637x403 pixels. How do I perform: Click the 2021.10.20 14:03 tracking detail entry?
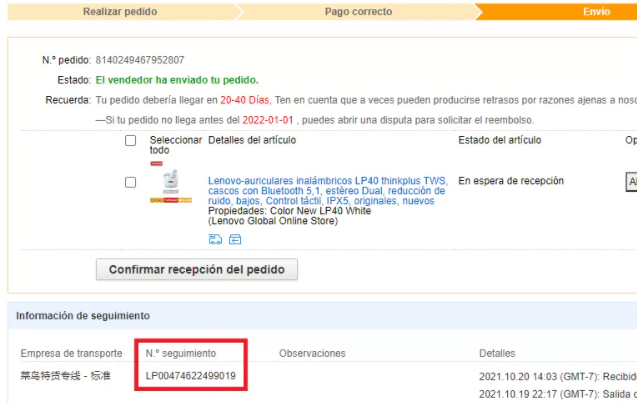click(557, 376)
